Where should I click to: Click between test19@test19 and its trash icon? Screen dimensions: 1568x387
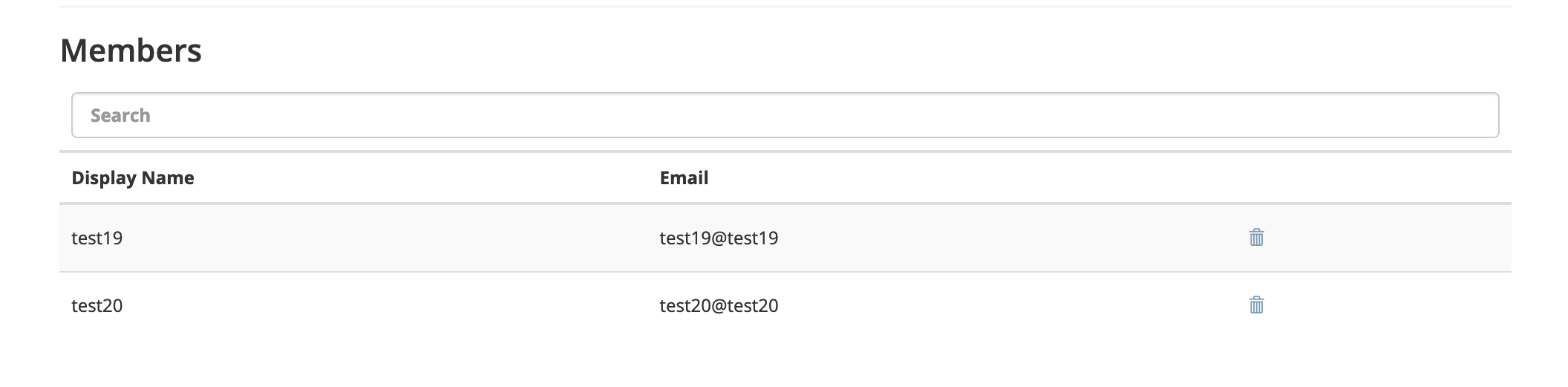coord(1010,238)
